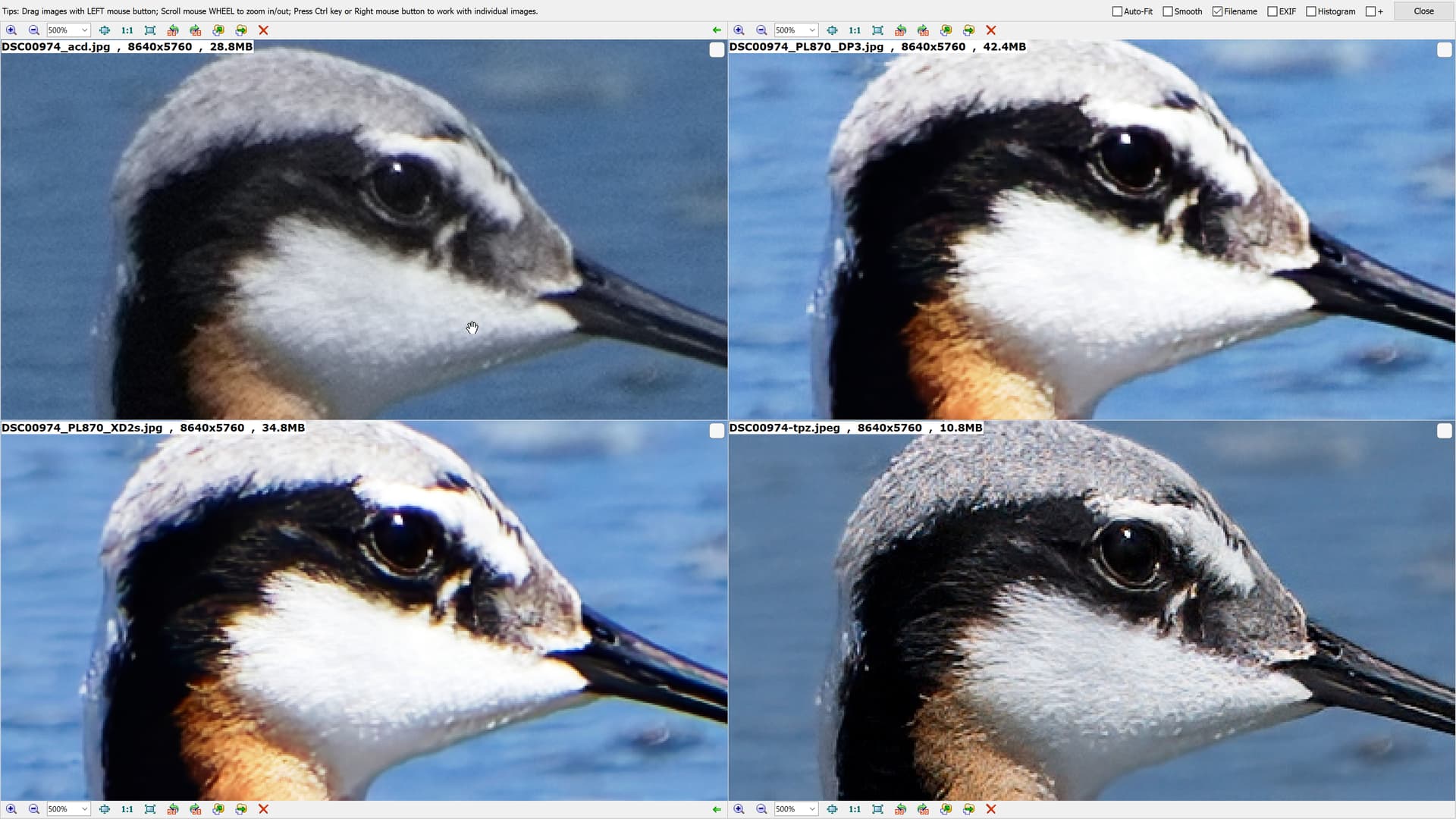Click the move-to-folder icon for DSC00974_PL870_DP3.jpg
1456x819 pixels.
946,30
